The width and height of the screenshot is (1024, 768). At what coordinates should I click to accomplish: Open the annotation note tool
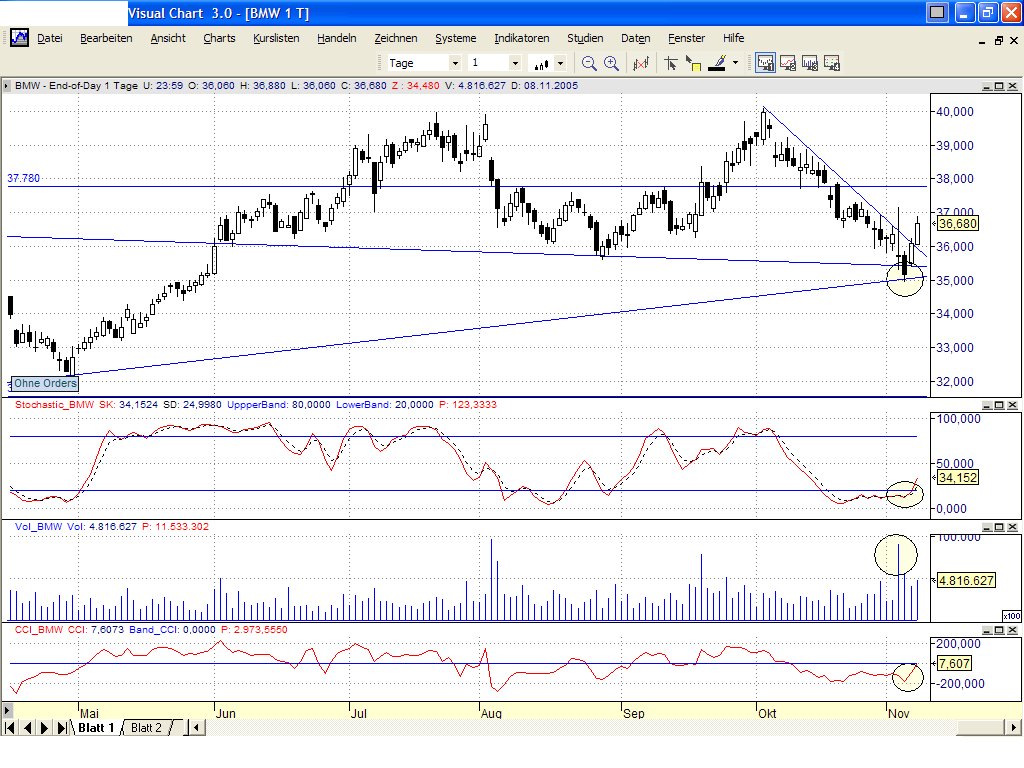[x=694, y=61]
